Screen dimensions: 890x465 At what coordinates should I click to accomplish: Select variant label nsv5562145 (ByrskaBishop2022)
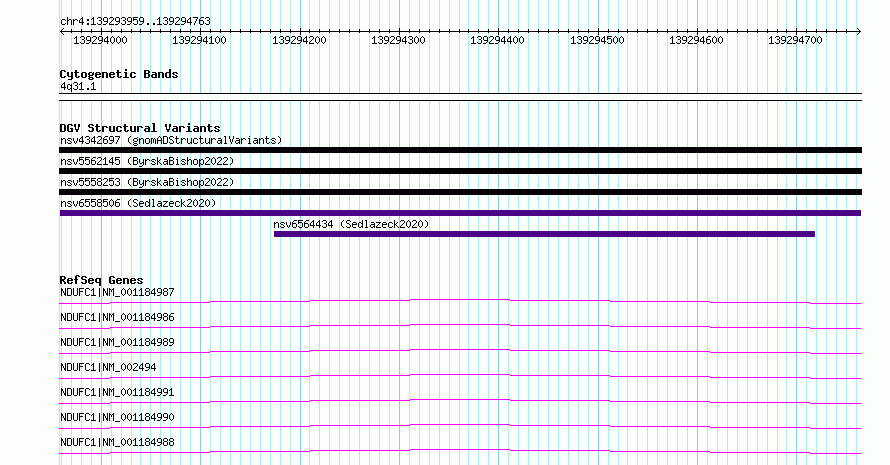click(147, 161)
